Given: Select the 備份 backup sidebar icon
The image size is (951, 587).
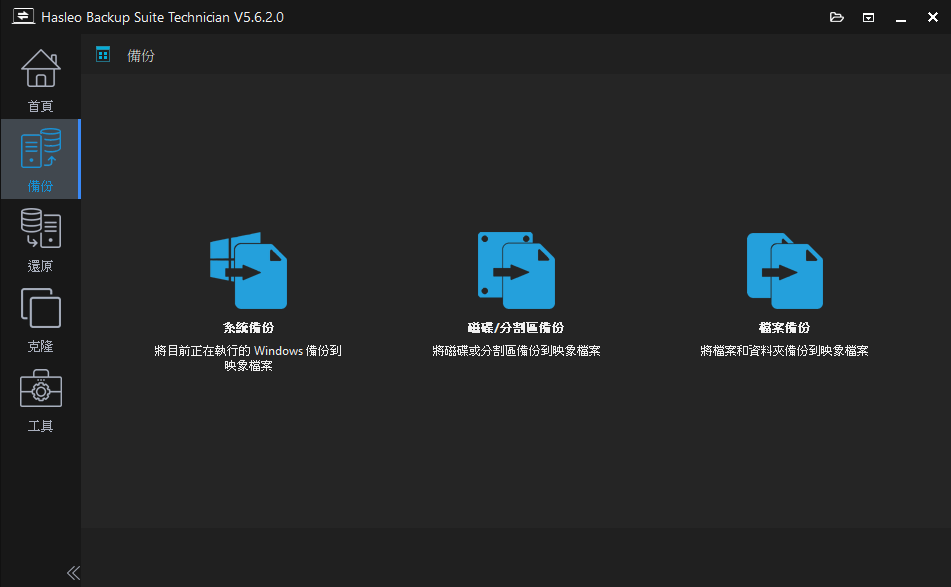Looking at the screenshot, I should [41, 148].
